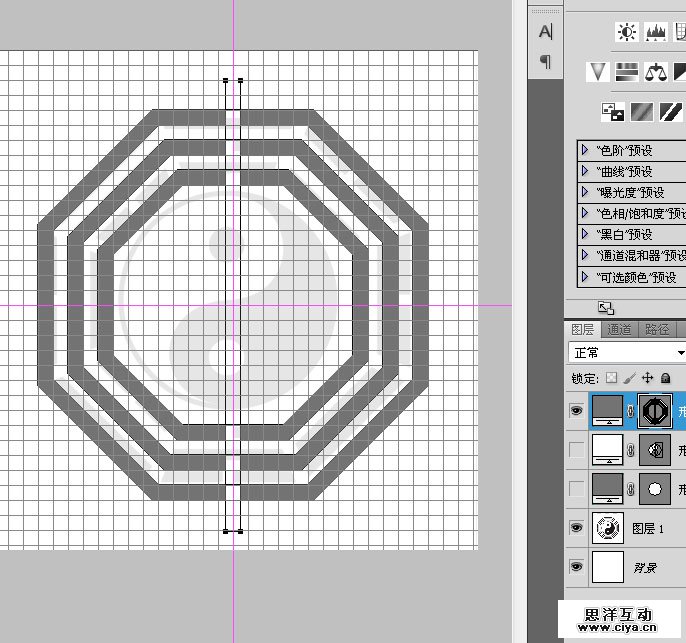Add an Invert adjustment layer
This screenshot has width=686, height=643.
tap(612, 112)
